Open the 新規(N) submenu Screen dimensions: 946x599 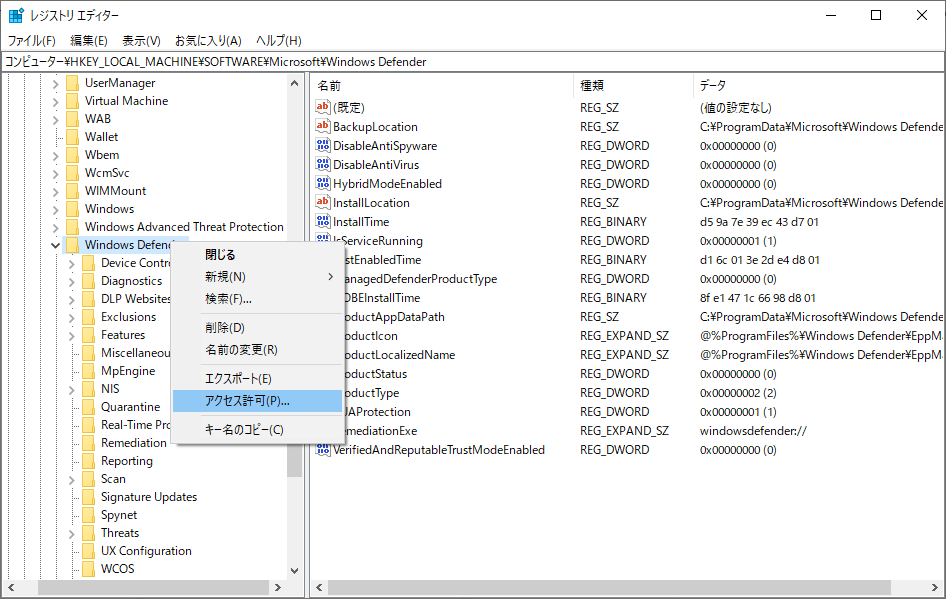pyautogui.click(x=257, y=277)
